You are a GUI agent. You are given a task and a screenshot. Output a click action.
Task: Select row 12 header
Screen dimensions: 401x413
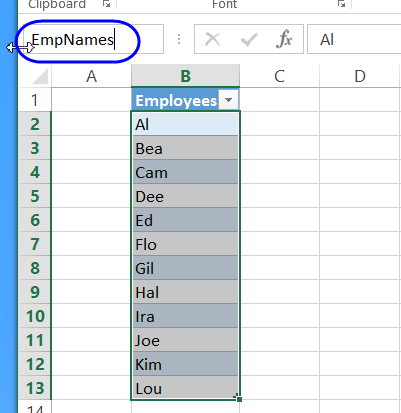[35, 364]
